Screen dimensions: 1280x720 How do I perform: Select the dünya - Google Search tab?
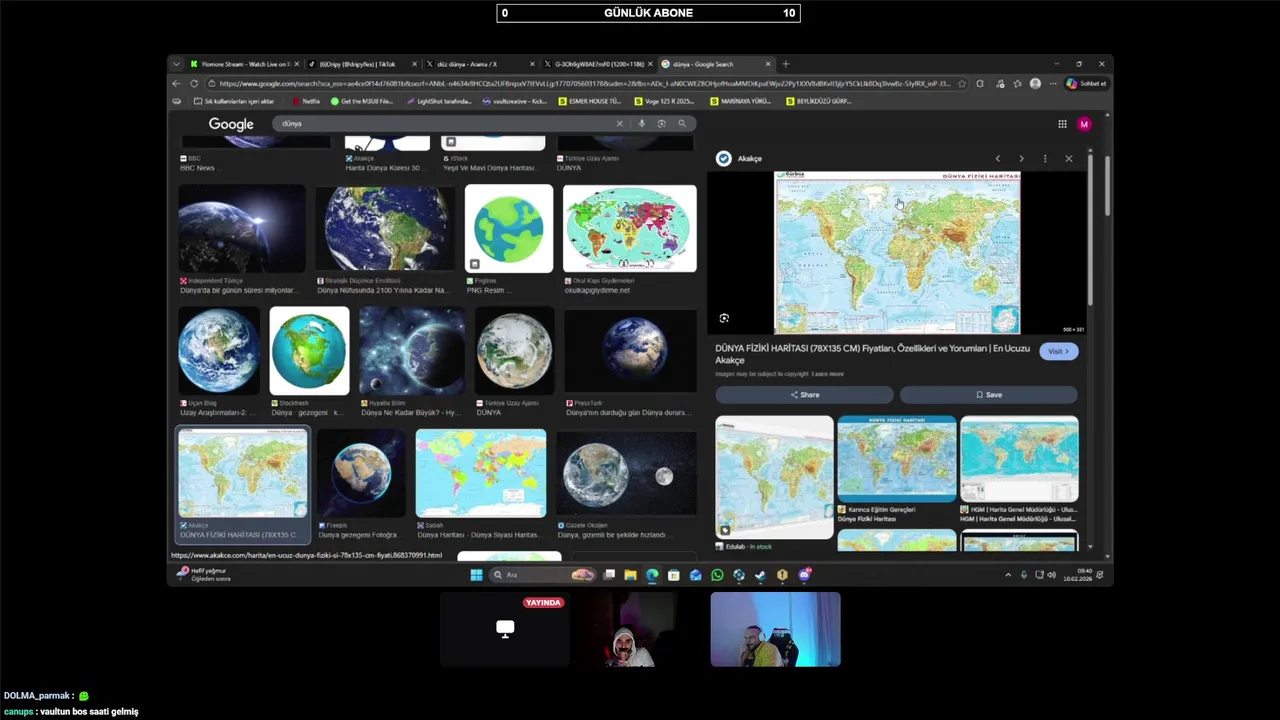point(717,64)
